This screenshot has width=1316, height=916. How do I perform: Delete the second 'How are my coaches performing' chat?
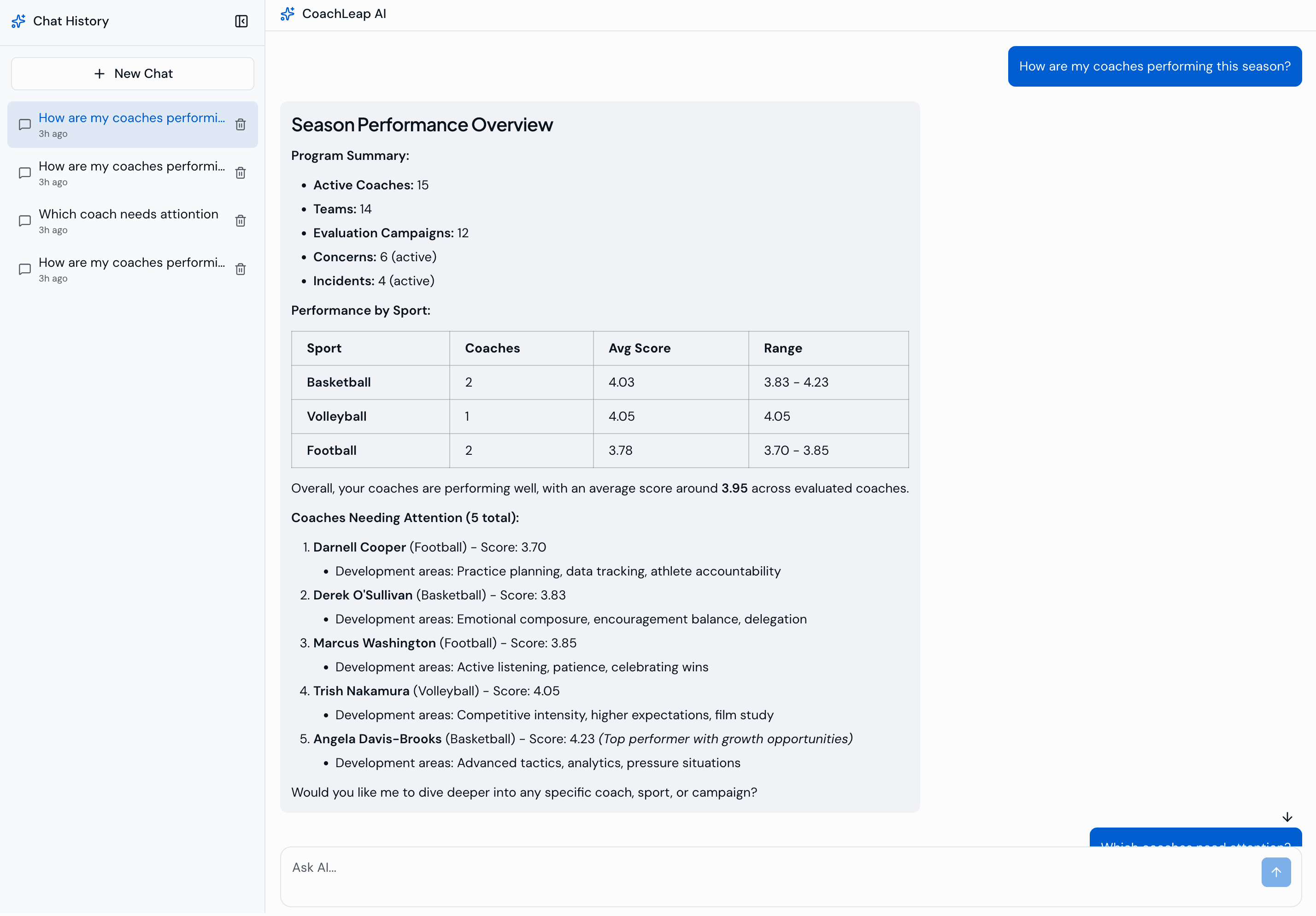coord(241,172)
